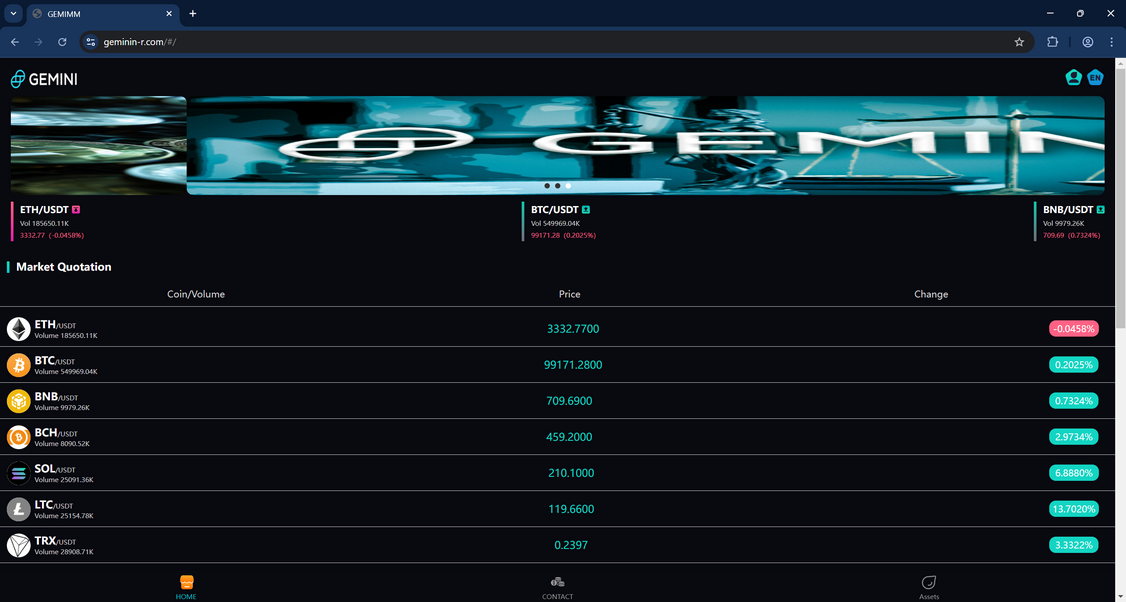The image size is (1126, 602).
Task: Open the tab search dropdown arrow
Action: [x=13, y=14]
